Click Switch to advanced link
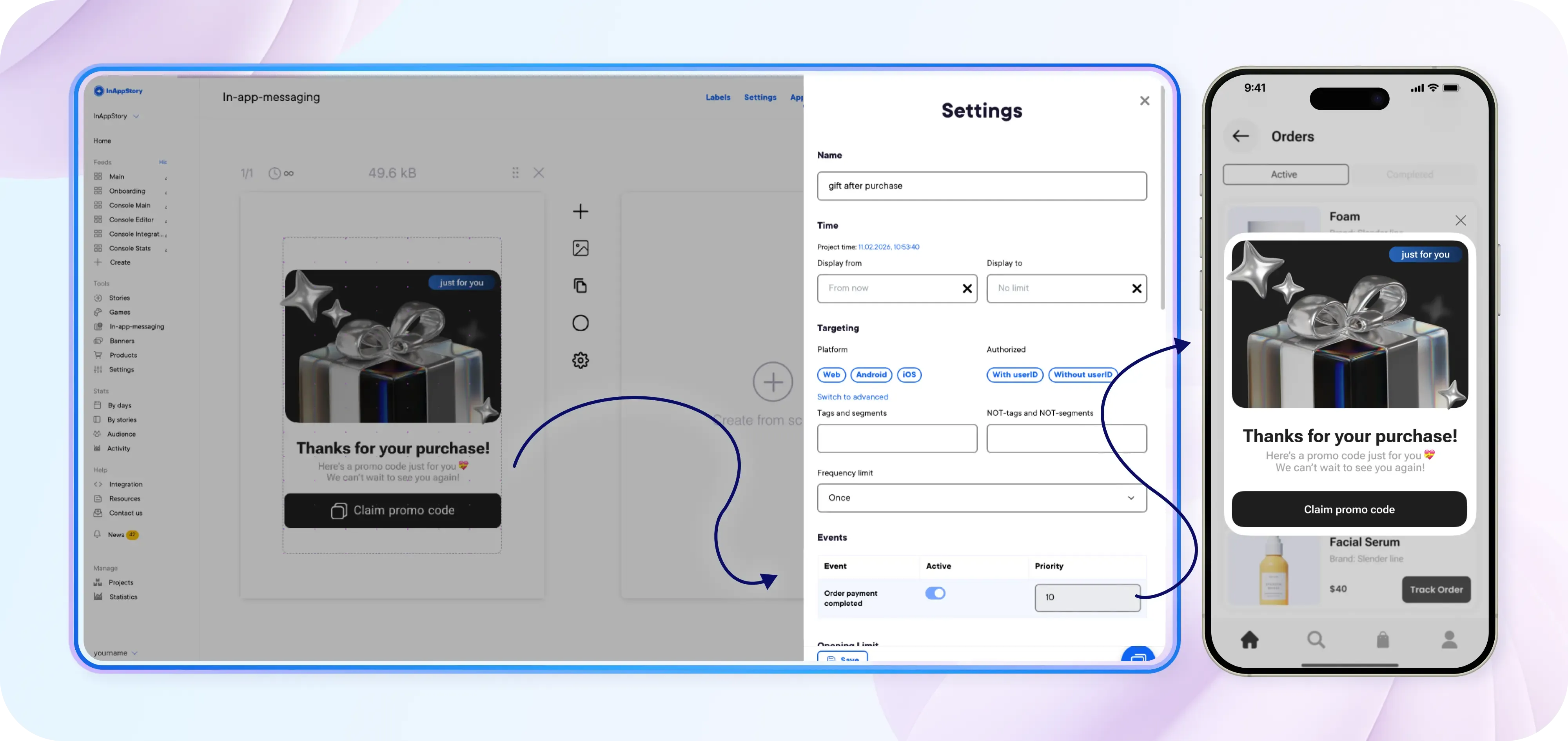This screenshot has height=741, width=1568. (852, 397)
